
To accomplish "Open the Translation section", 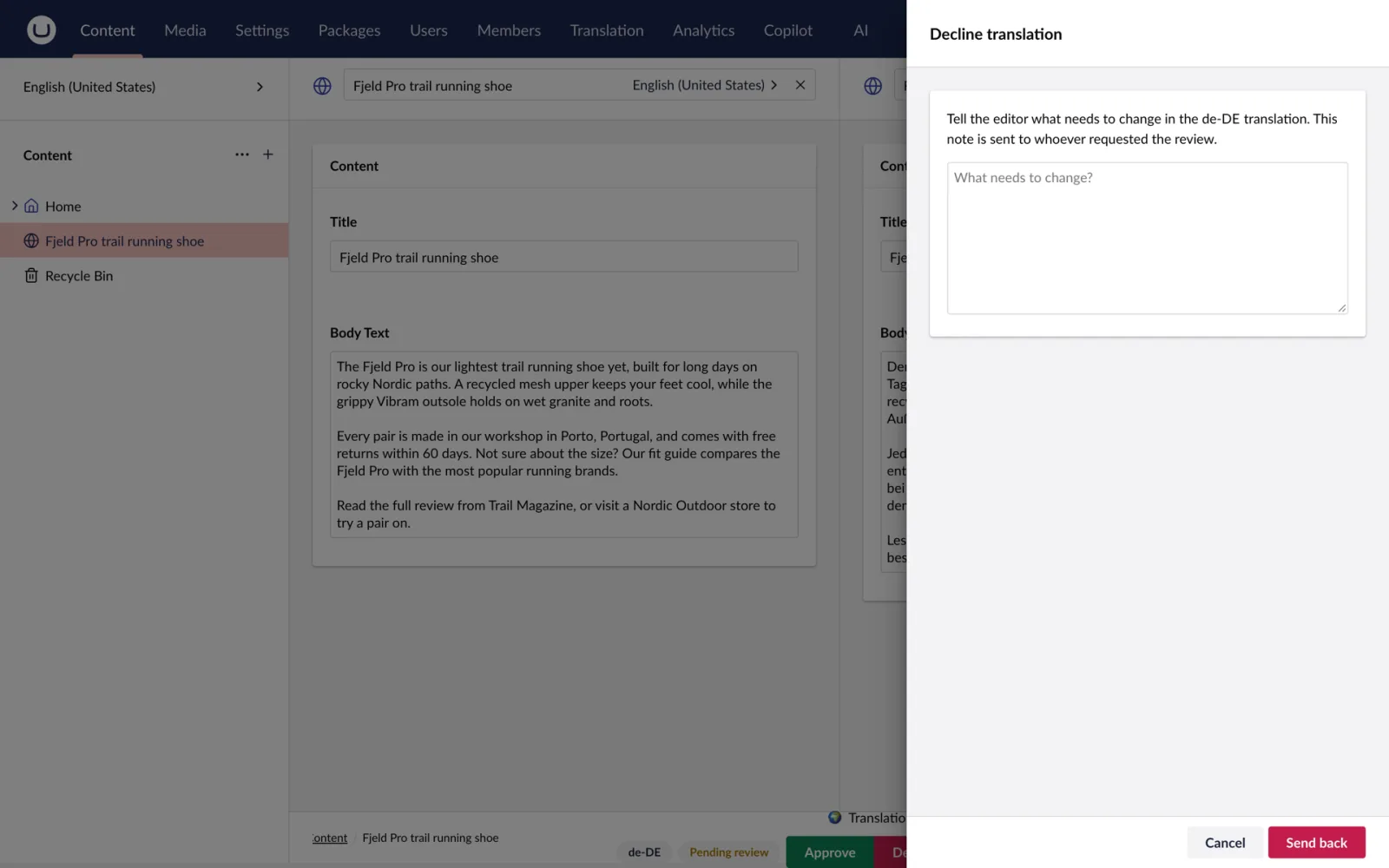I will click(x=607, y=30).
